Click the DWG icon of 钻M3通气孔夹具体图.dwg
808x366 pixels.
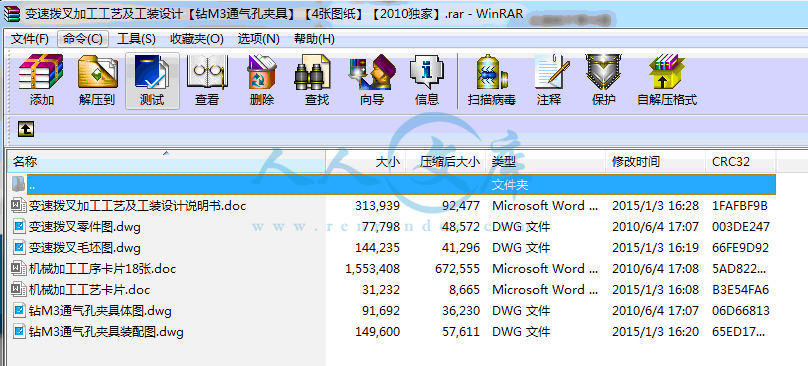[x=19, y=311]
